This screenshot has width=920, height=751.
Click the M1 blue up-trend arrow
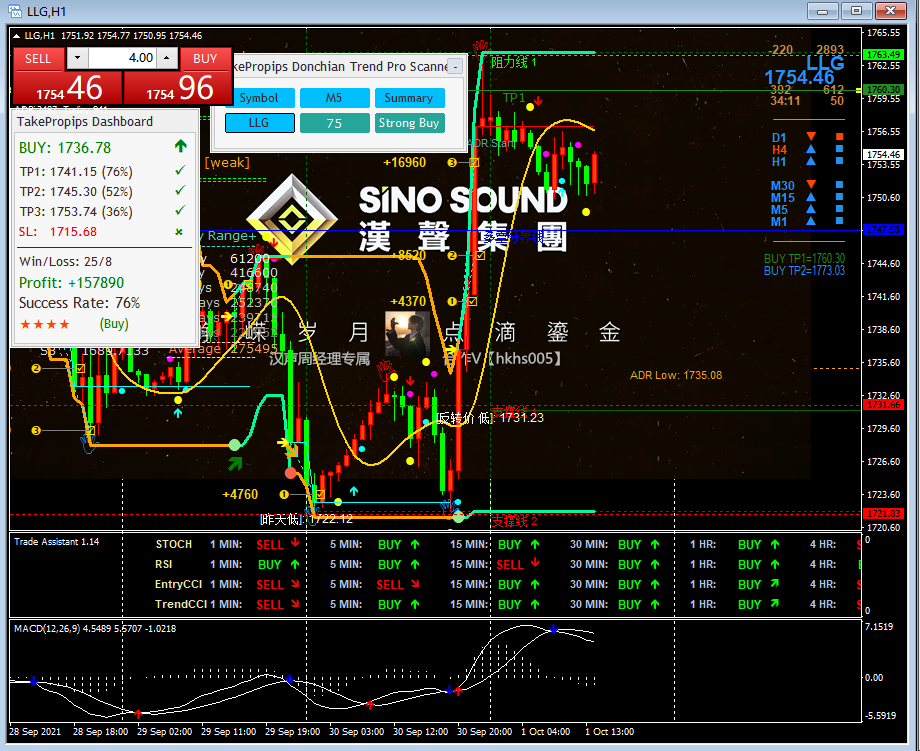[811, 221]
